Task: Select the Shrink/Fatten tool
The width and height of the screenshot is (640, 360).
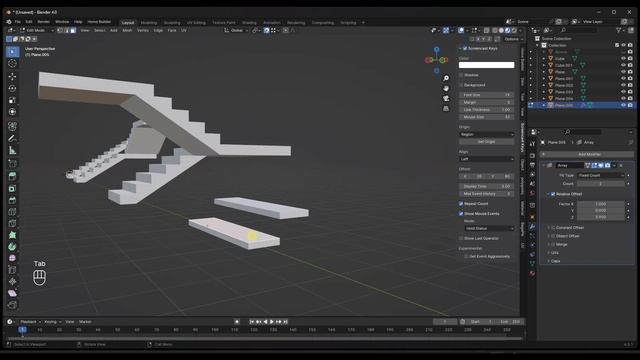Action: coord(12,282)
